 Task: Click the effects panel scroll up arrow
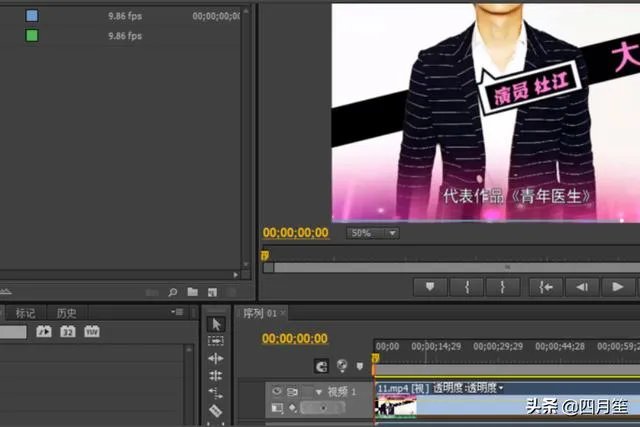coord(188,349)
